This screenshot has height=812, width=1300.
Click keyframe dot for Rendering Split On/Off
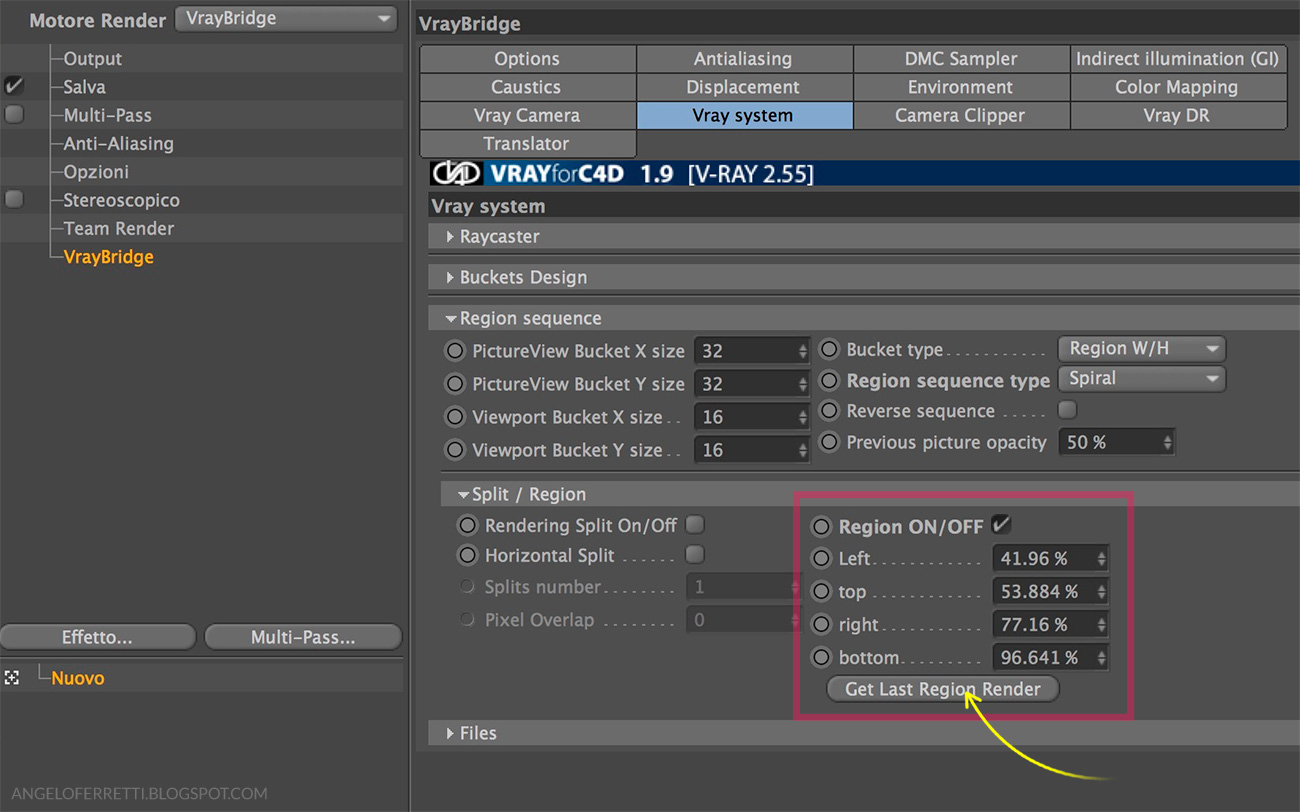click(467, 525)
